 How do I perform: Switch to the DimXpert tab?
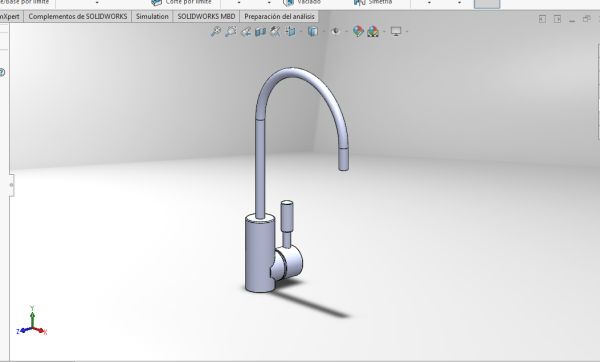tap(11, 16)
